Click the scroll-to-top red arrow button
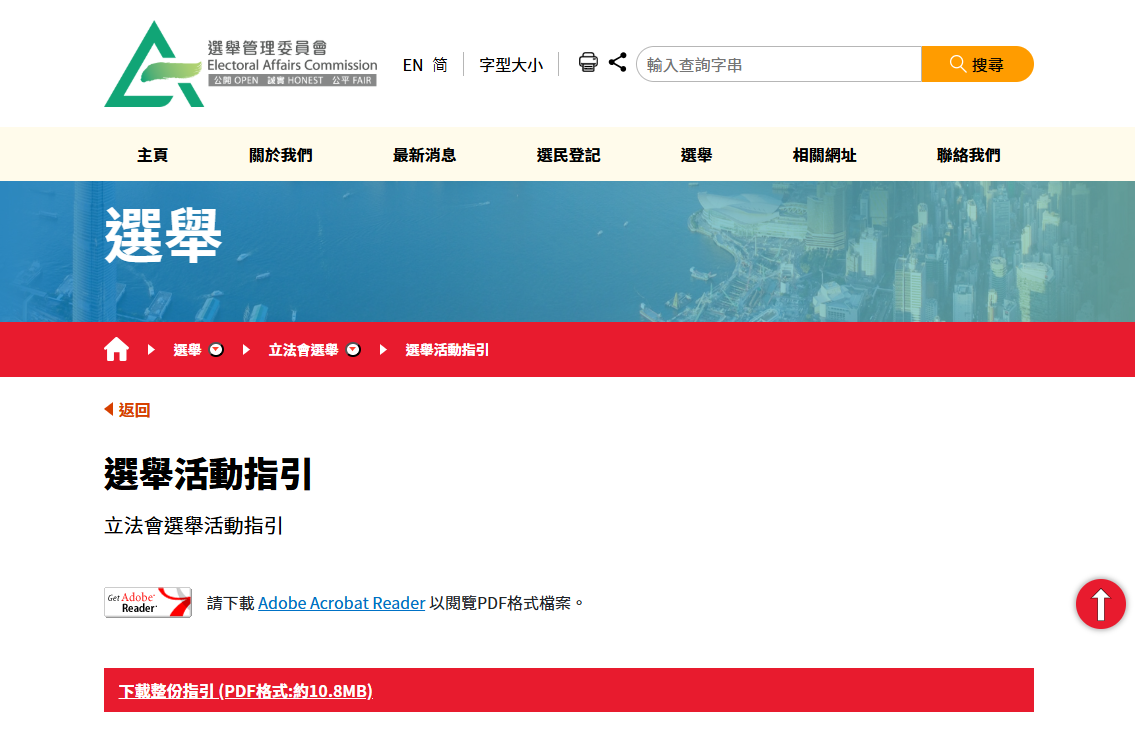The image size is (1135, 739). coord(1100,604)
